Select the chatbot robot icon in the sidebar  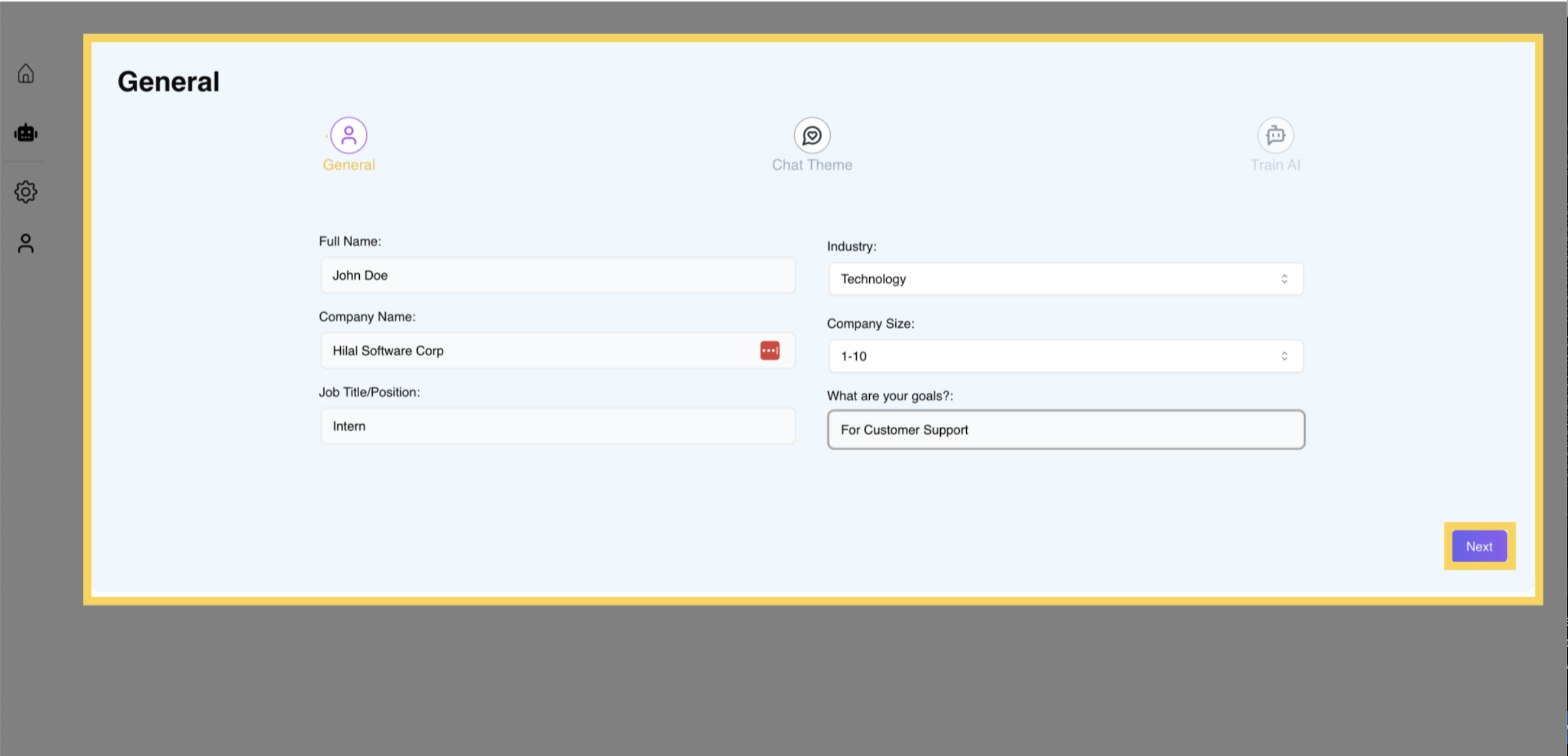(x=25, y=133)
